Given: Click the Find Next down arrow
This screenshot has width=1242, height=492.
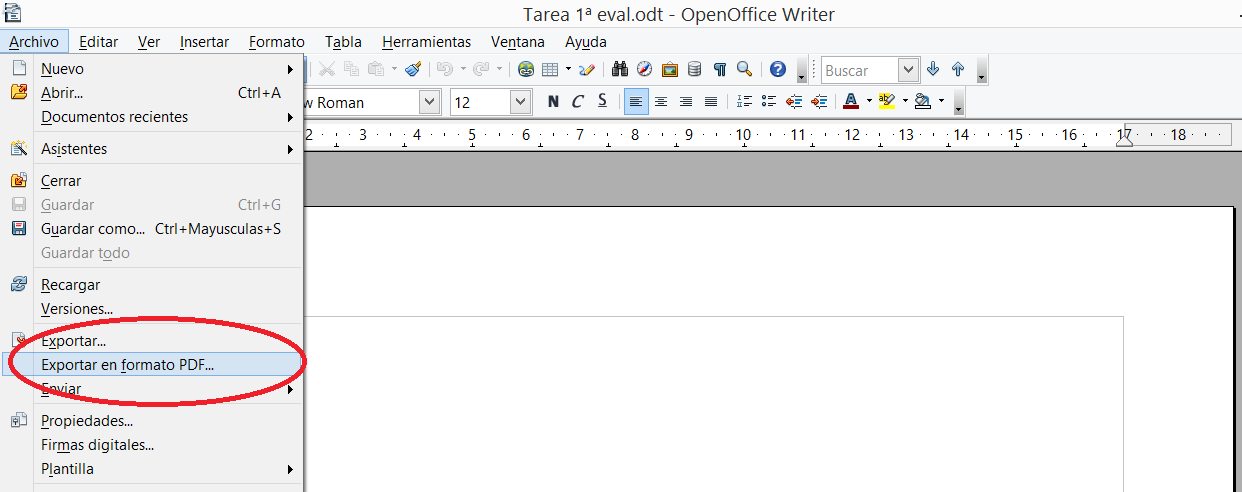Looking at the screenshot, I should pos(933,70).
